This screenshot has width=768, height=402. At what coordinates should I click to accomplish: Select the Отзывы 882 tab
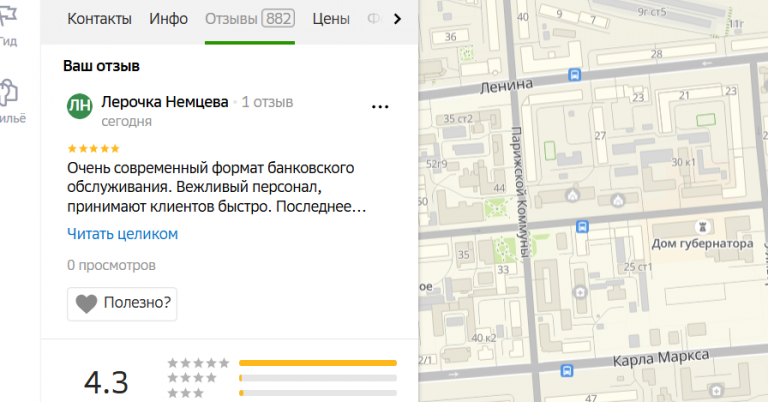click(x=250, y=19)
